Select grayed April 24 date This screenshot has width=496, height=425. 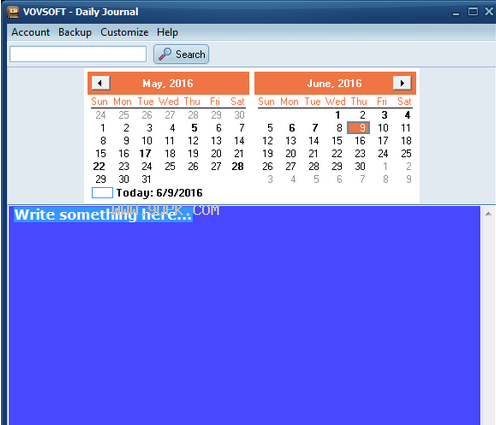(x=100, y=115)
